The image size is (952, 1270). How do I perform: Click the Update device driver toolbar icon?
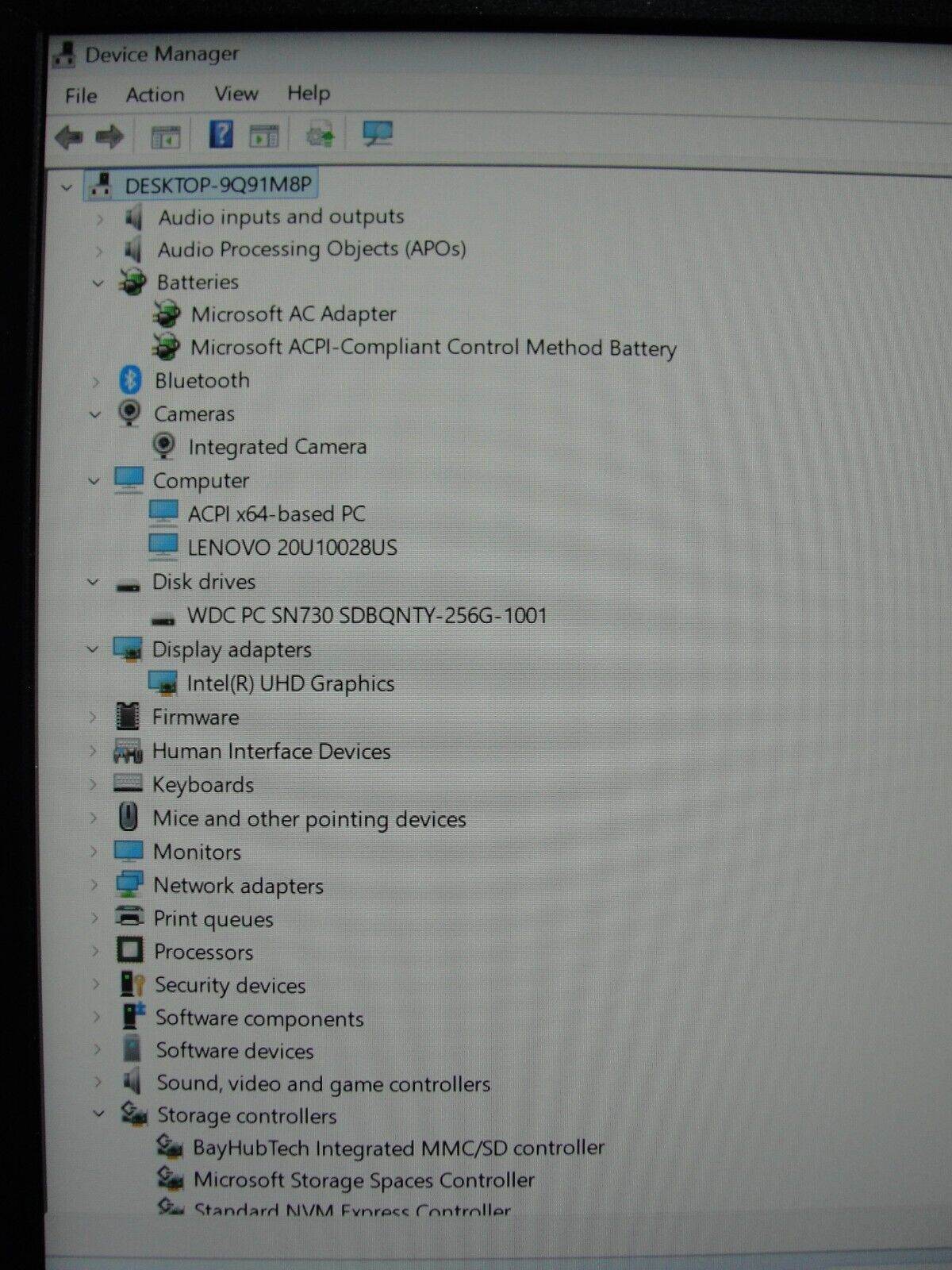pos(320,136)
